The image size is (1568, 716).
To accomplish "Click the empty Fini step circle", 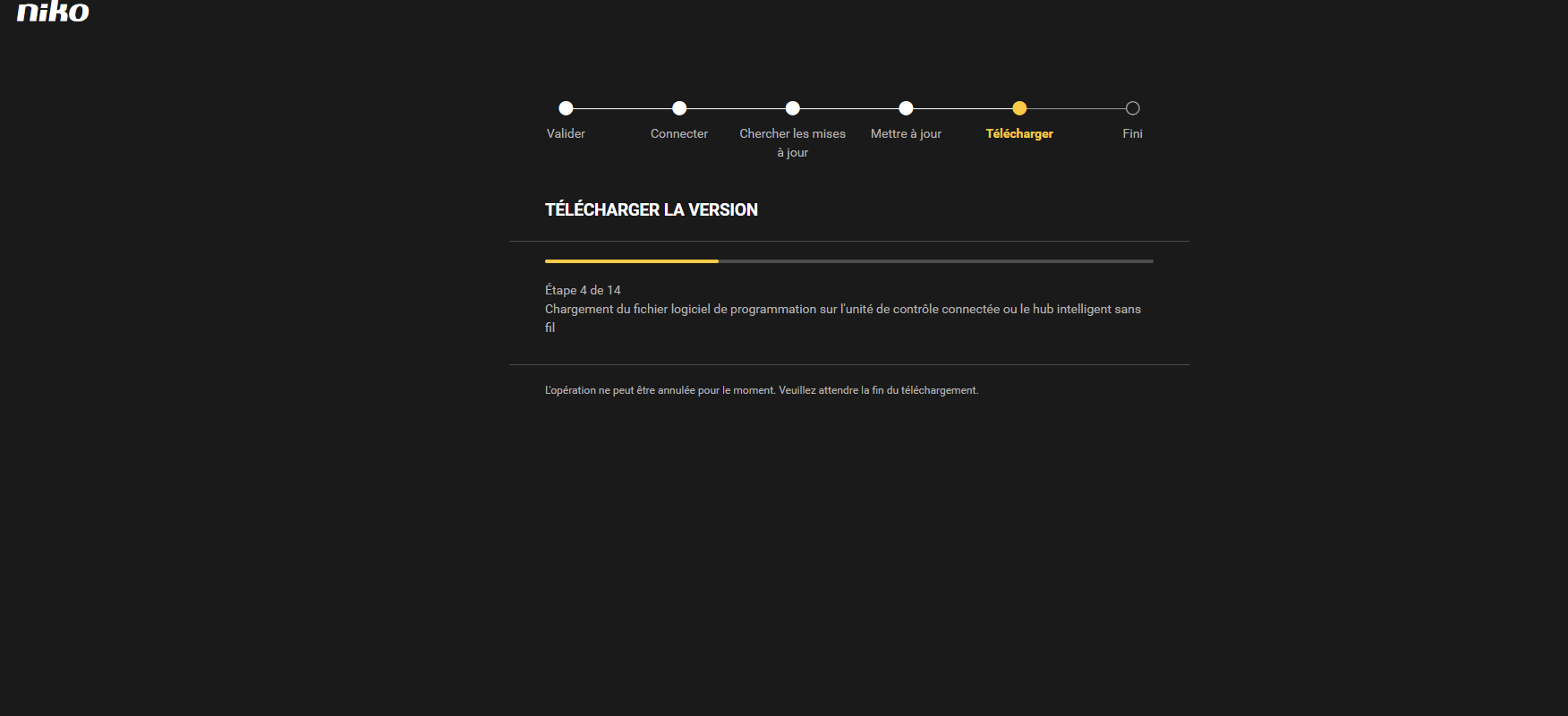I will tap(1132, 108).
